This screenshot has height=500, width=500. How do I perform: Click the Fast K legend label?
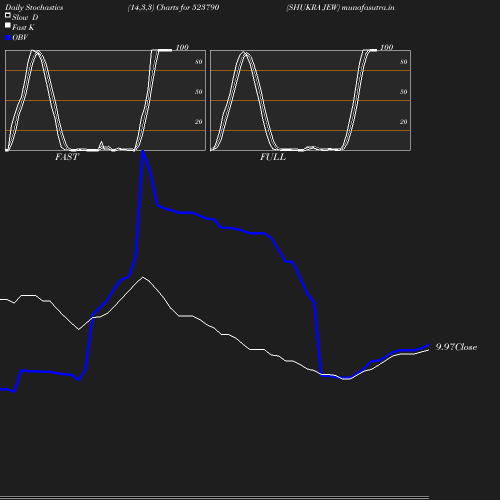(23, 27)
